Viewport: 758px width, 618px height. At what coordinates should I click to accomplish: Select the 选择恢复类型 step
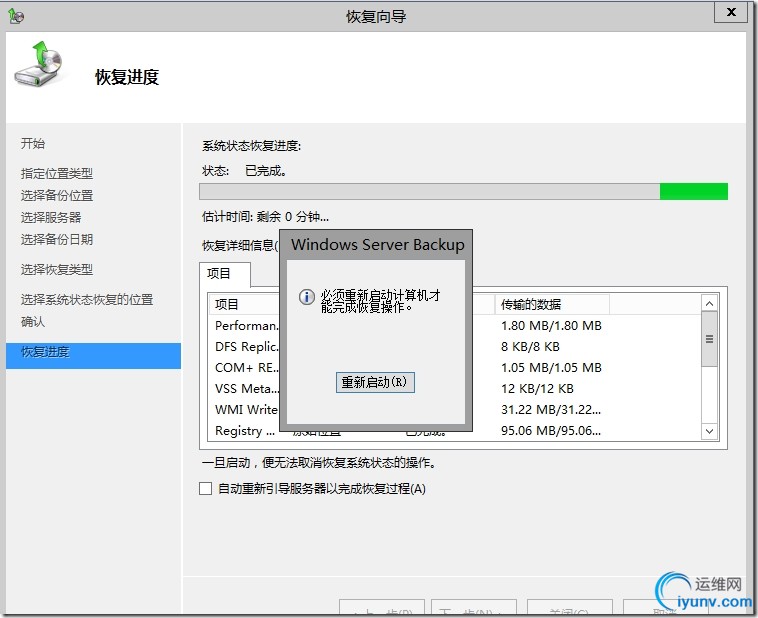tap(57, 269)
